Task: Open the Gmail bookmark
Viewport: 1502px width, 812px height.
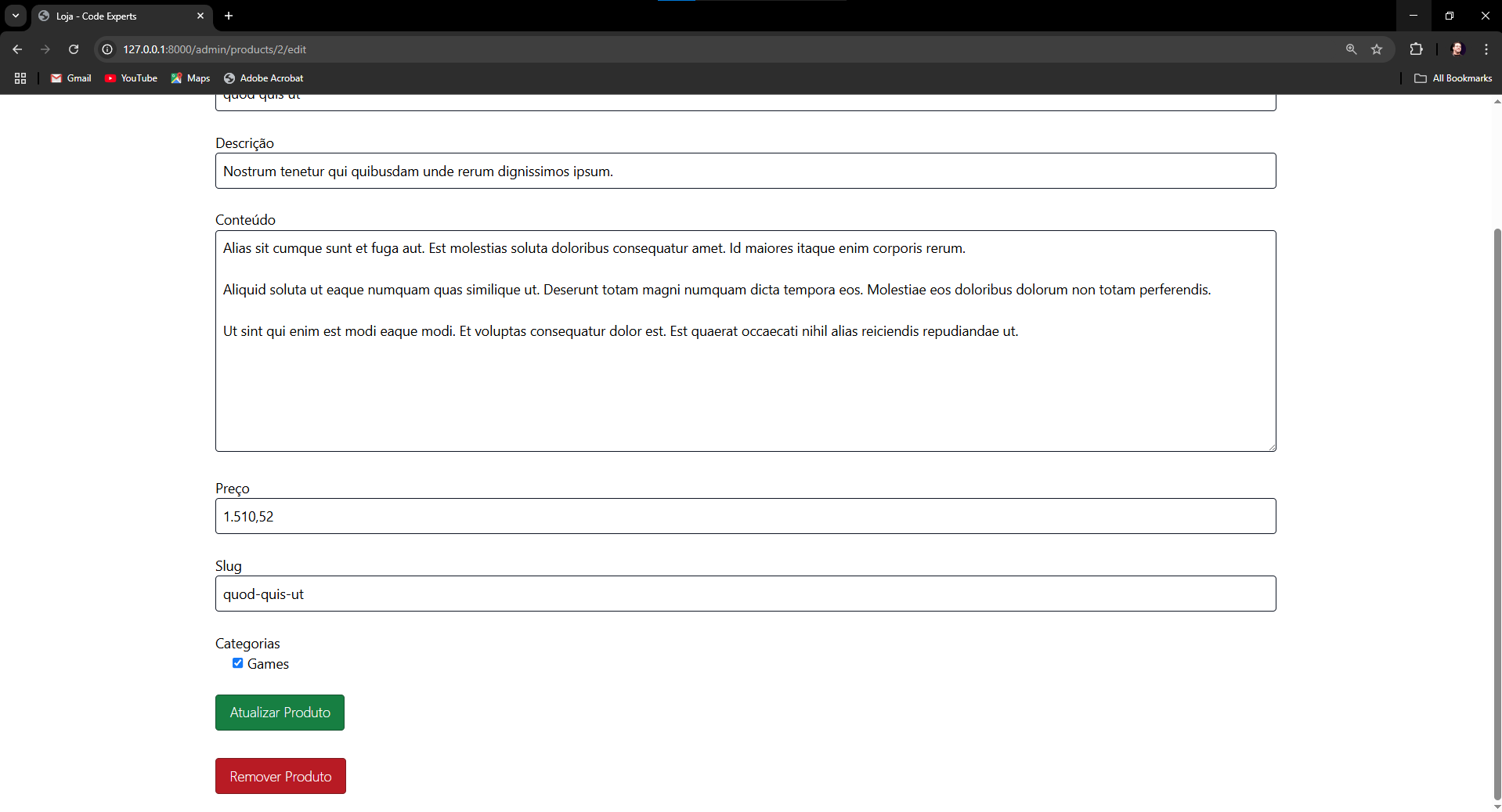Action: (x=71, y=78)
